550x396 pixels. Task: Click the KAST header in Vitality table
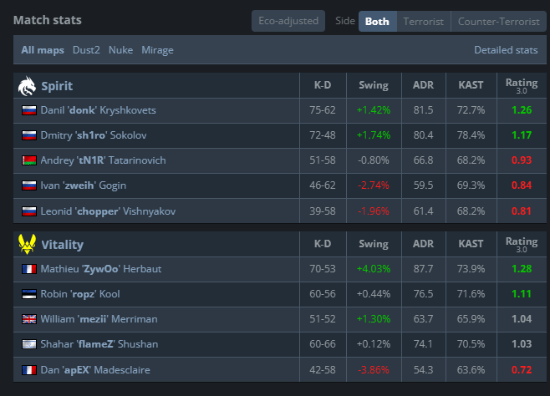point(471,244)
